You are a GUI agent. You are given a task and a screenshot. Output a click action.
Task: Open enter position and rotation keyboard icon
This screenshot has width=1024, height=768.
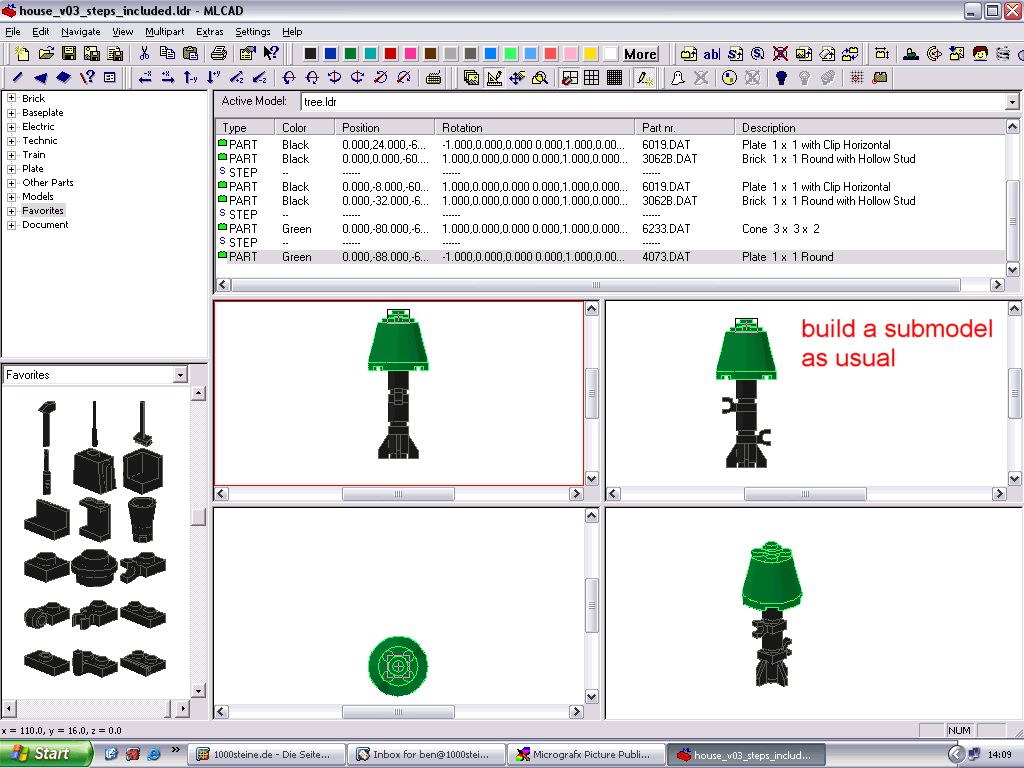coord(432,78)
